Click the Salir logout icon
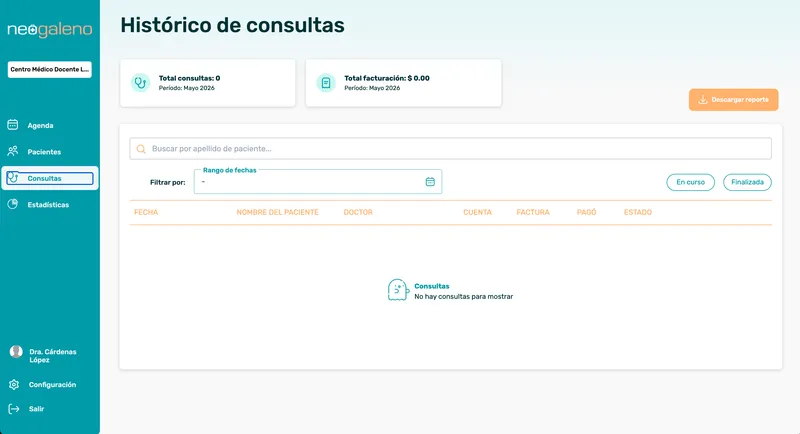 pos(14,409)
